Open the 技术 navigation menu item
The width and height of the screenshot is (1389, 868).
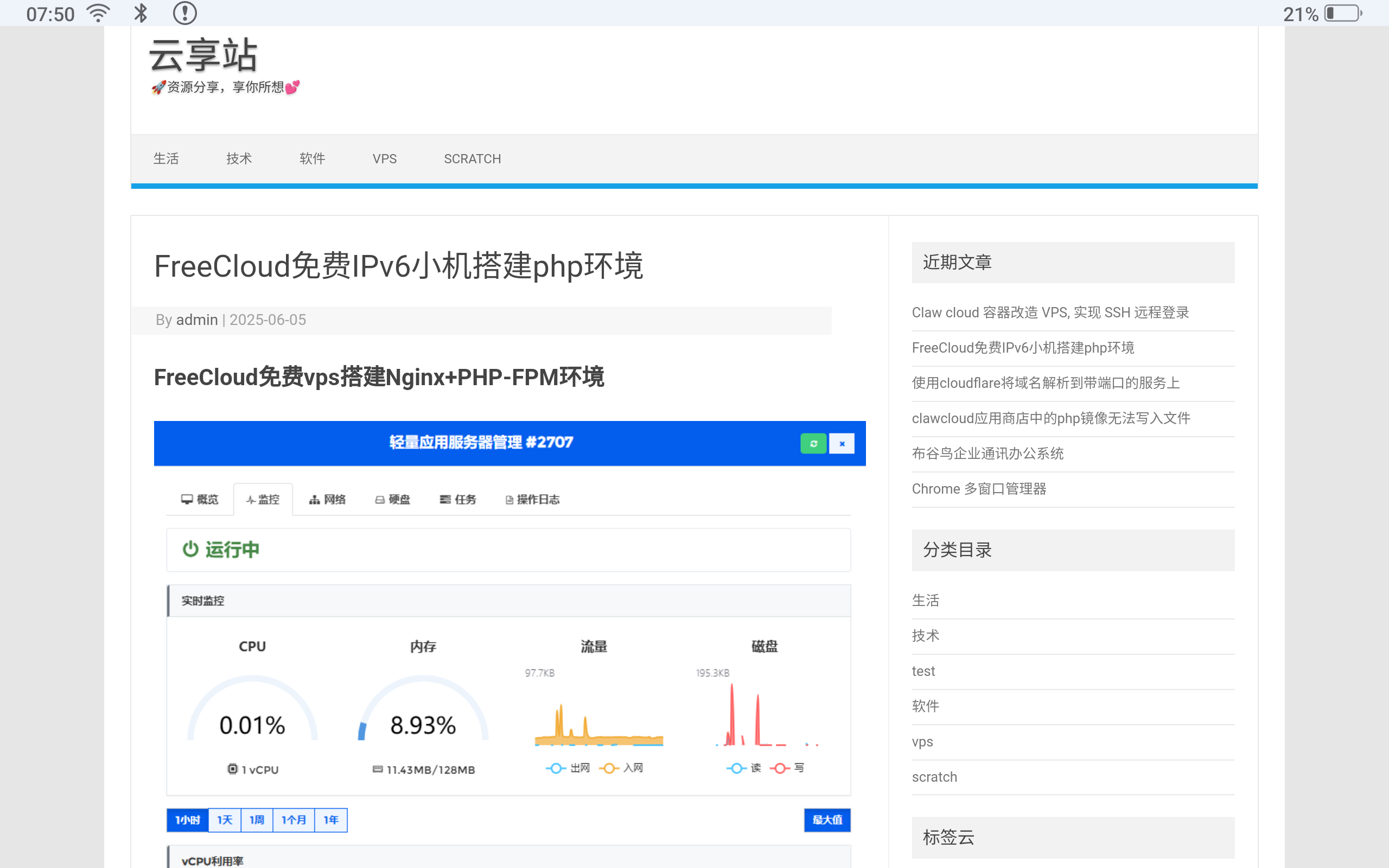tap(239, 158)
